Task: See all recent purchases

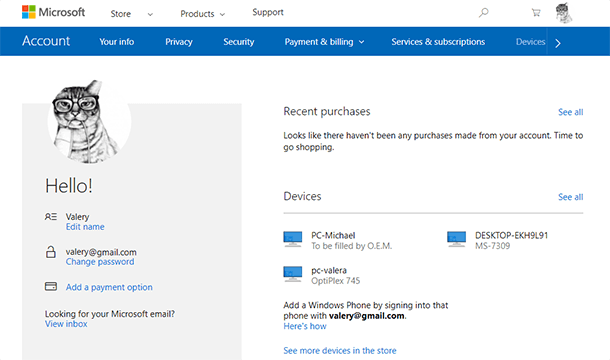Action: [571, 112]
